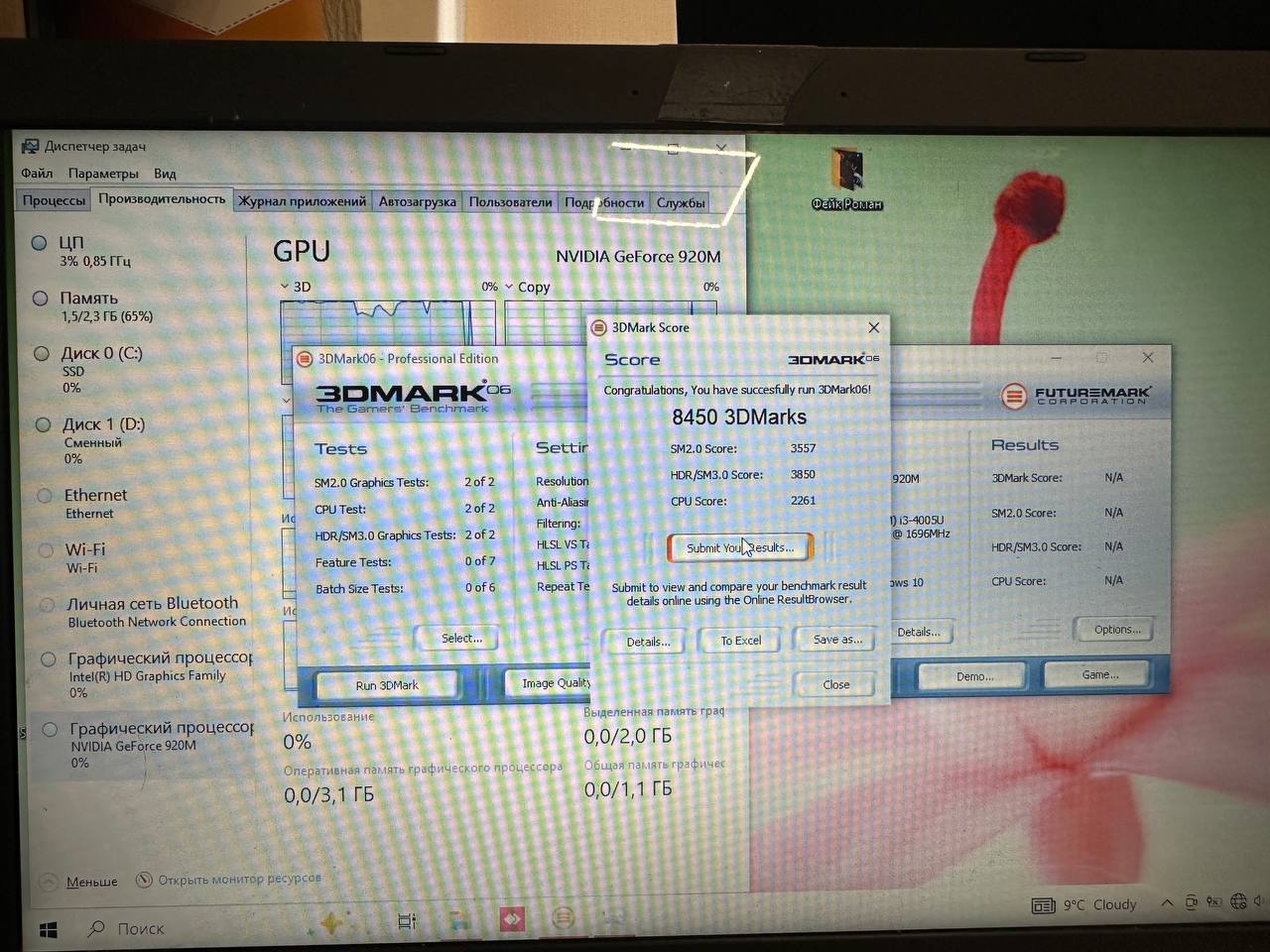This screenshot has width=1270, height=952.
Task: Click the To Excel button
Action: [740, 641]
